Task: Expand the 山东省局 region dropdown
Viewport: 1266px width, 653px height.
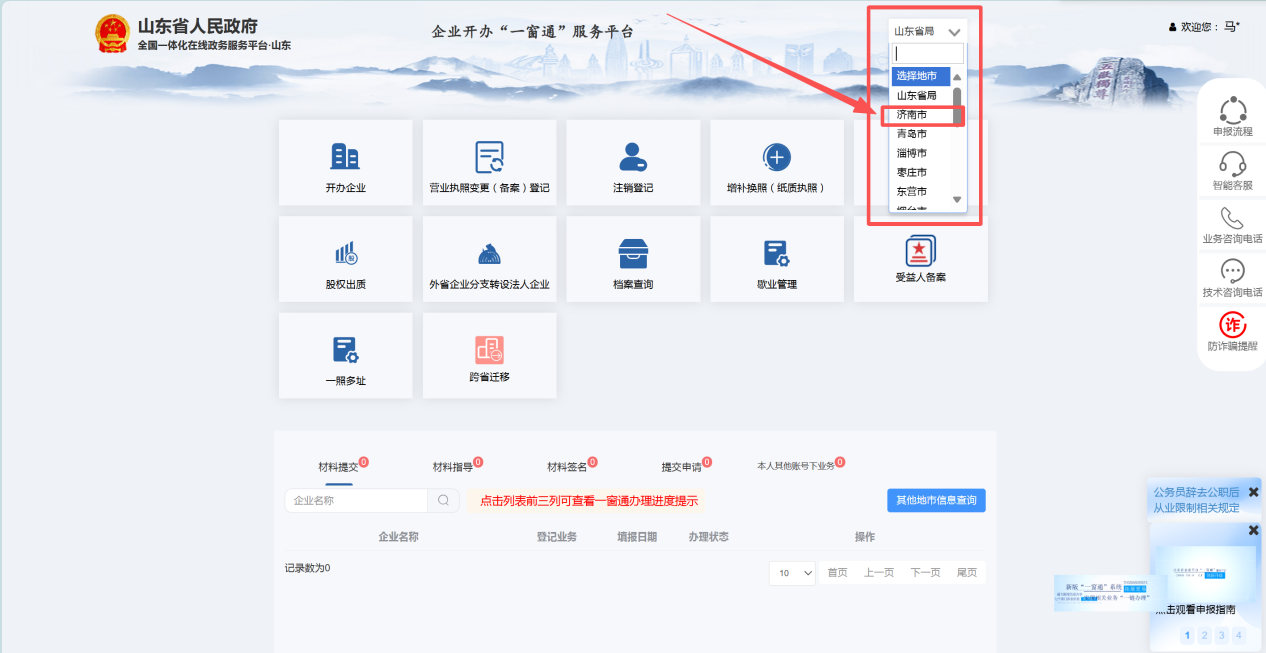Action: point(929,32)
